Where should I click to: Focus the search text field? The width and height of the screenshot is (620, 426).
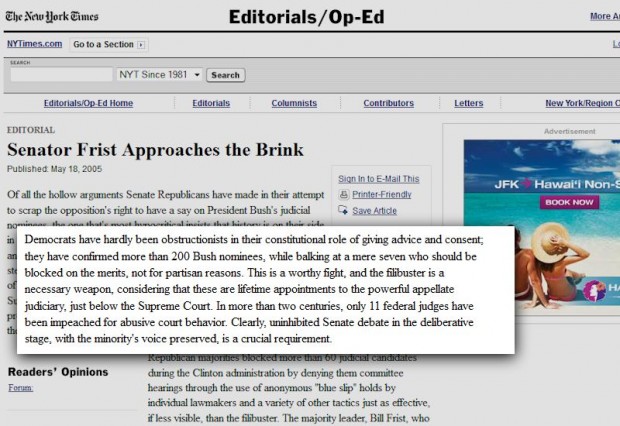pyautogui.click(x=61, y=75)
